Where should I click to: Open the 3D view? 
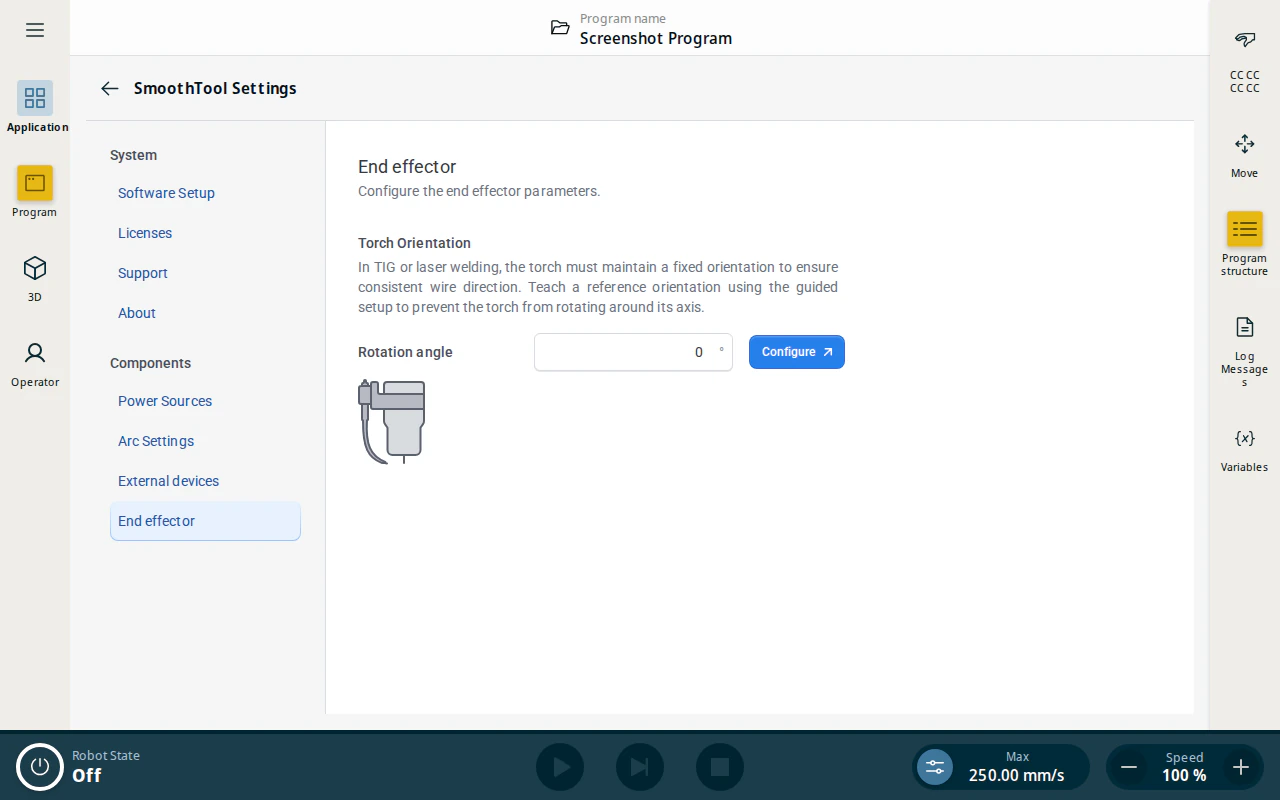tap(35, 277)
